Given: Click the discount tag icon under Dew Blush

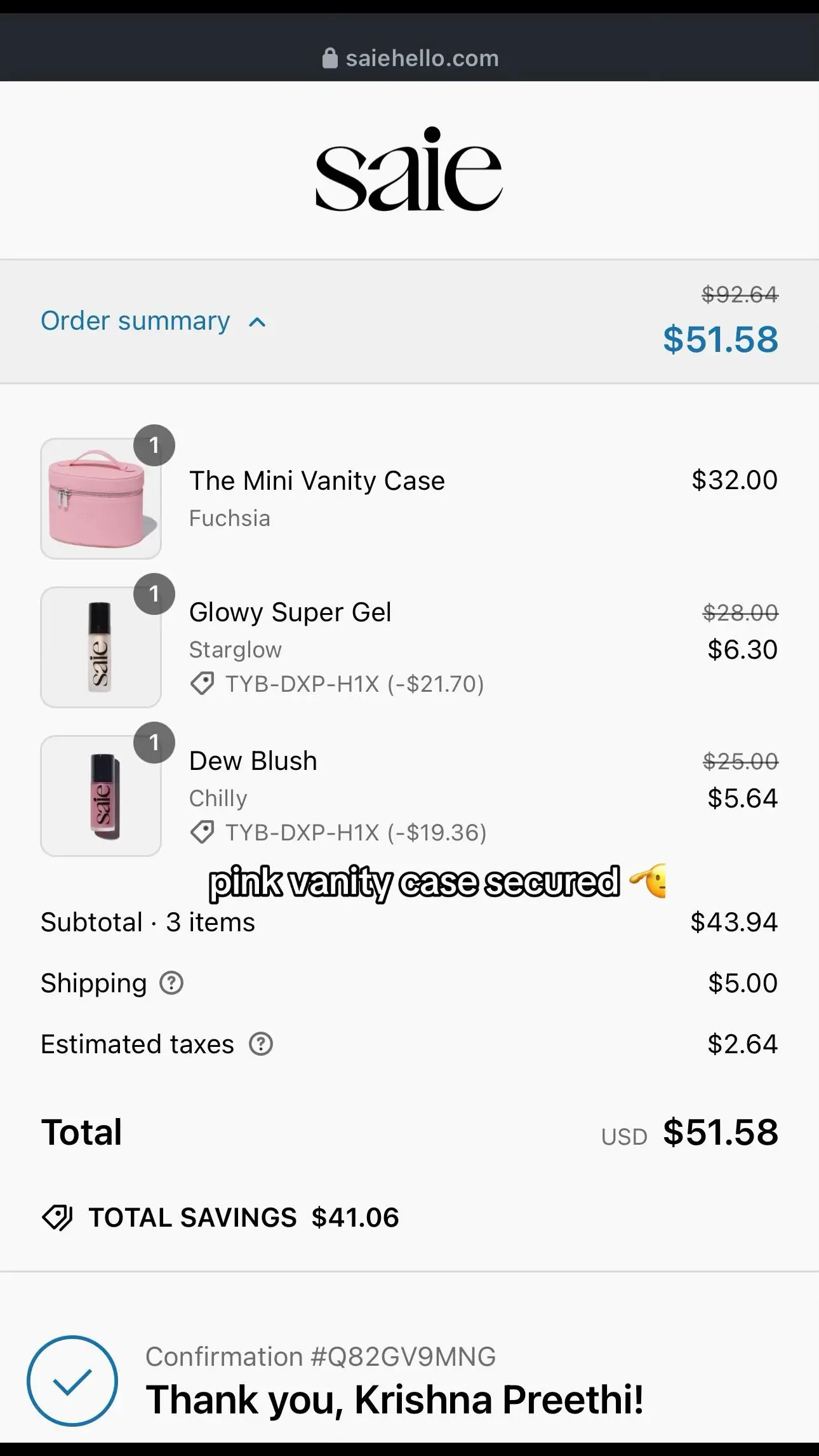Looking at the screenshot, I should 203,833.
